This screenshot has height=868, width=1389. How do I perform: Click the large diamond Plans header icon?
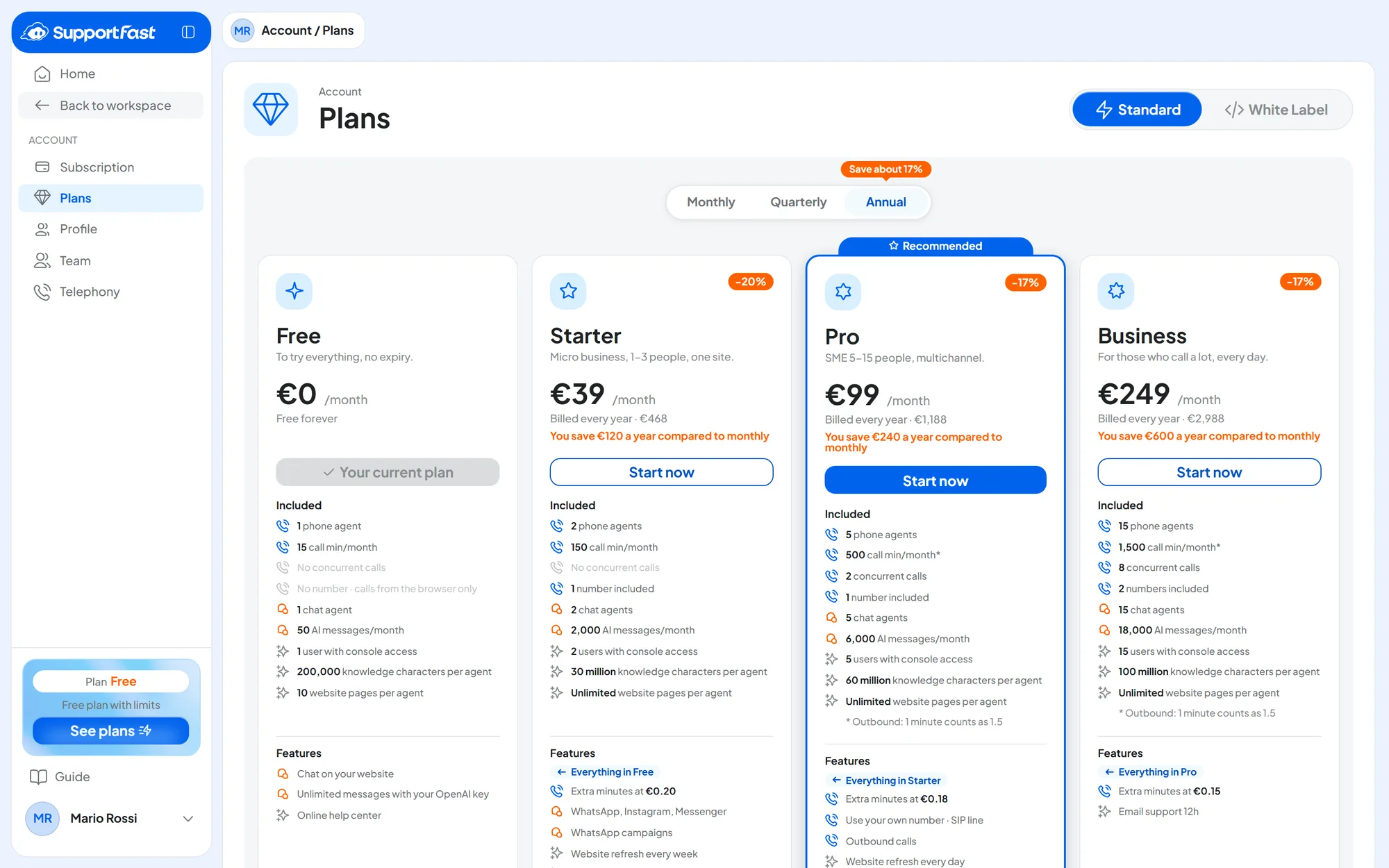[271, 109]
